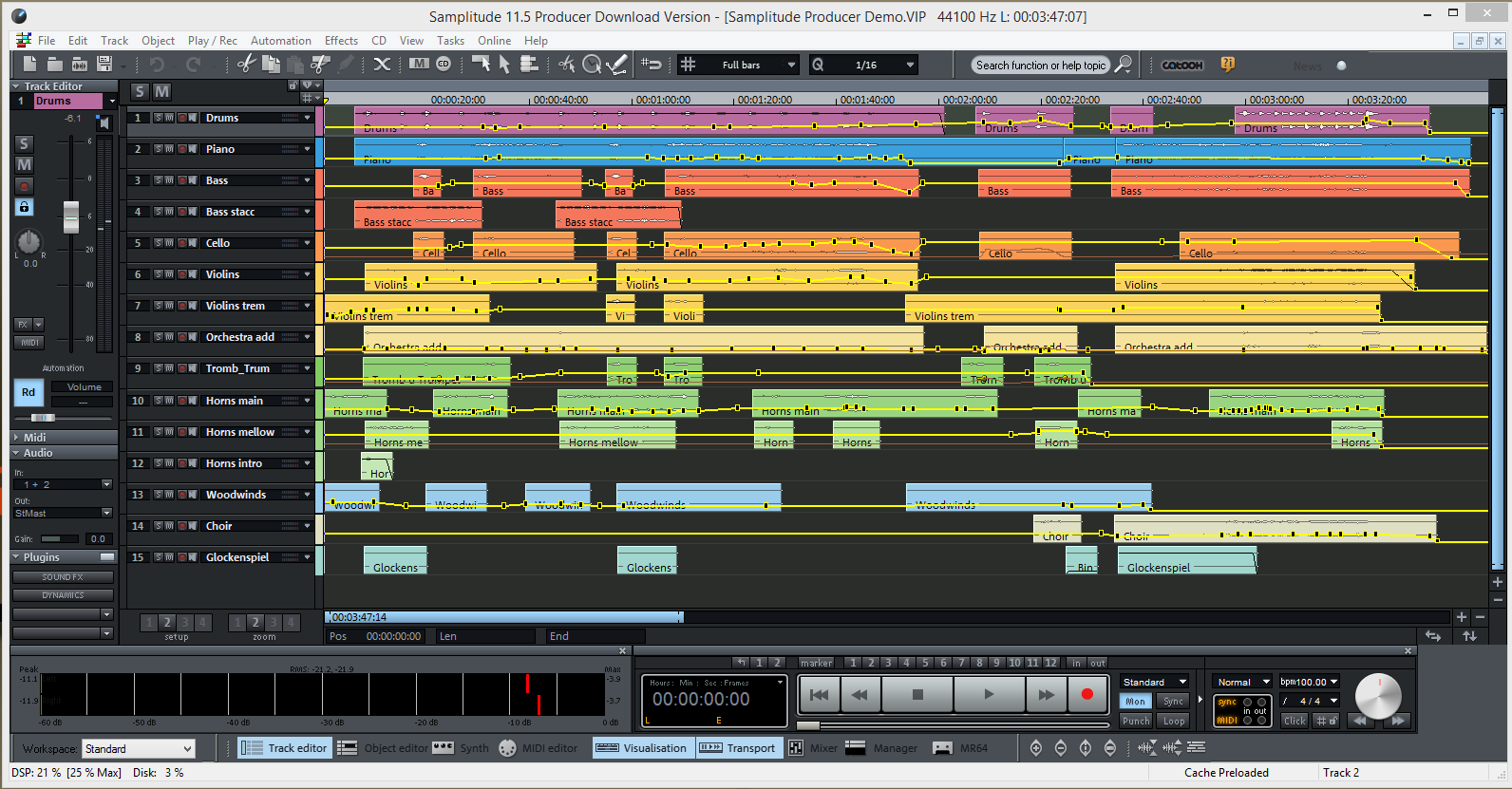1512x789 pixels.
Task: Toggle the Sync button in transport
Action: (1174, 702)
